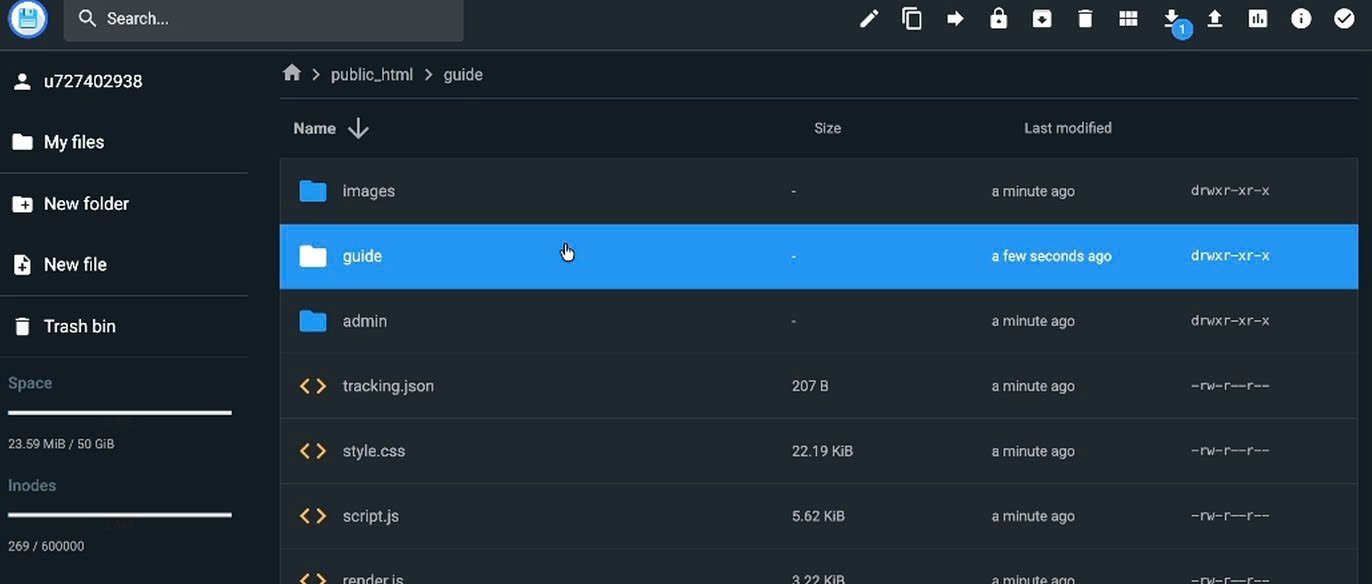The image size is (1372, 584).
Task: Click the Space usage progress bar
Action: tap(120, 412)
